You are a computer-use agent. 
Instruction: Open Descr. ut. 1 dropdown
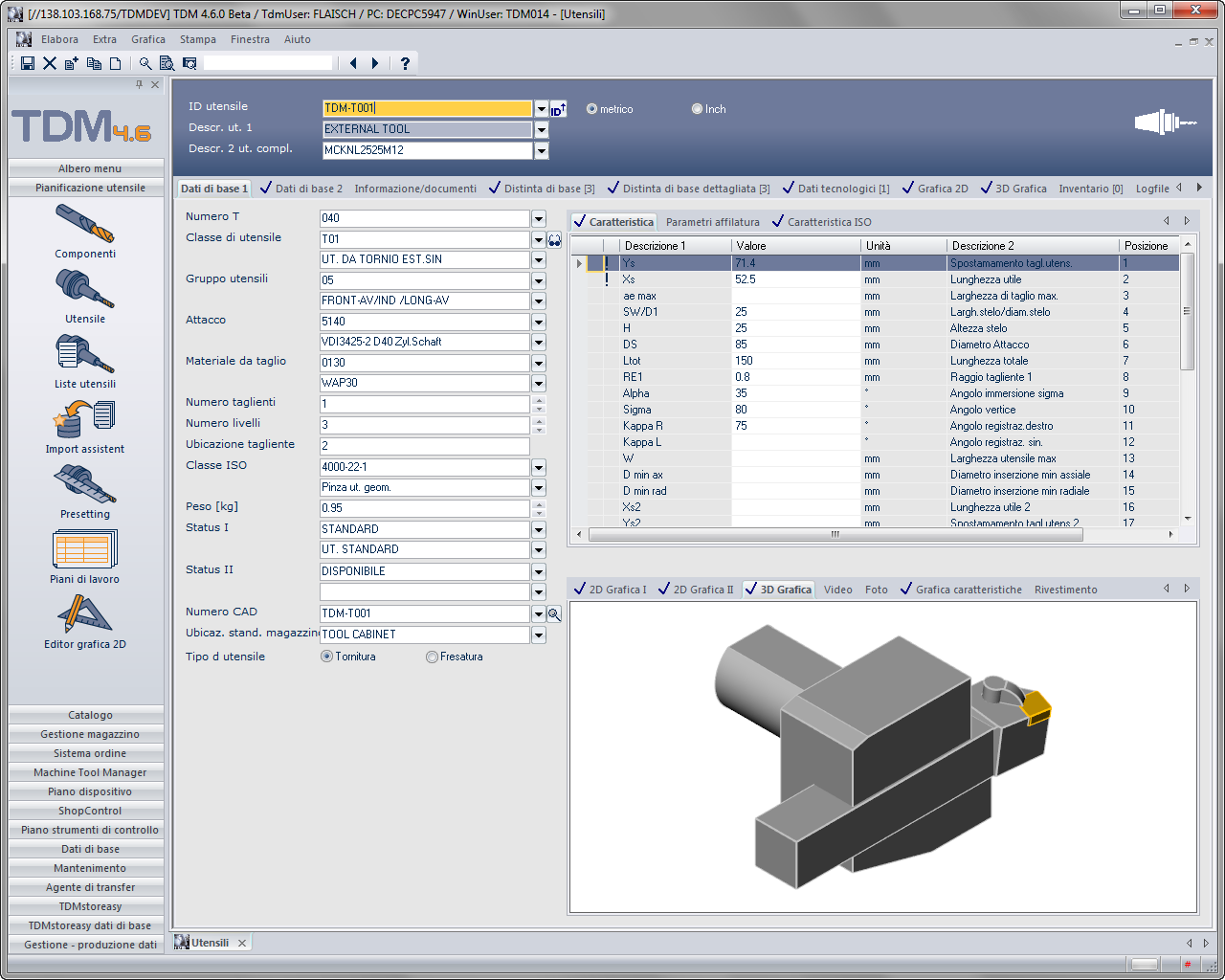point(541,130)
